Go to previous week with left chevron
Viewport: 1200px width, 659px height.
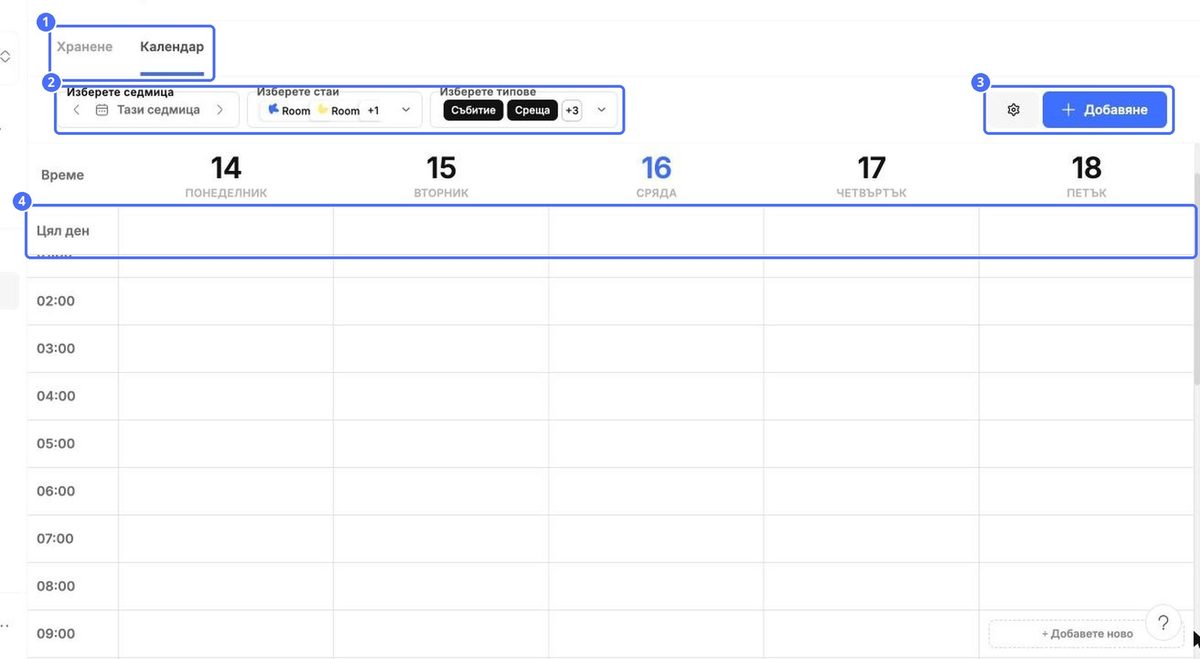(77, 110)
